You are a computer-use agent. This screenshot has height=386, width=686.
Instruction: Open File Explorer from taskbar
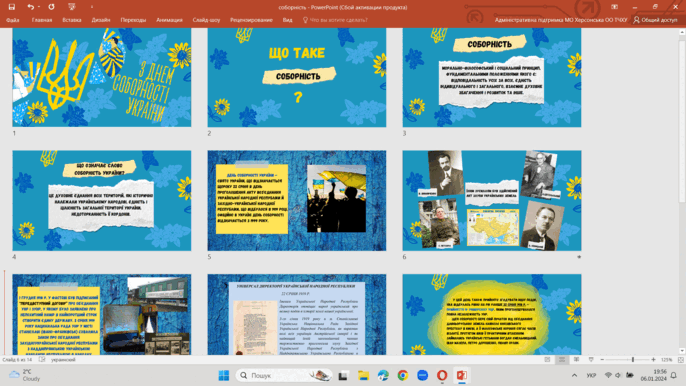point(363,375)
